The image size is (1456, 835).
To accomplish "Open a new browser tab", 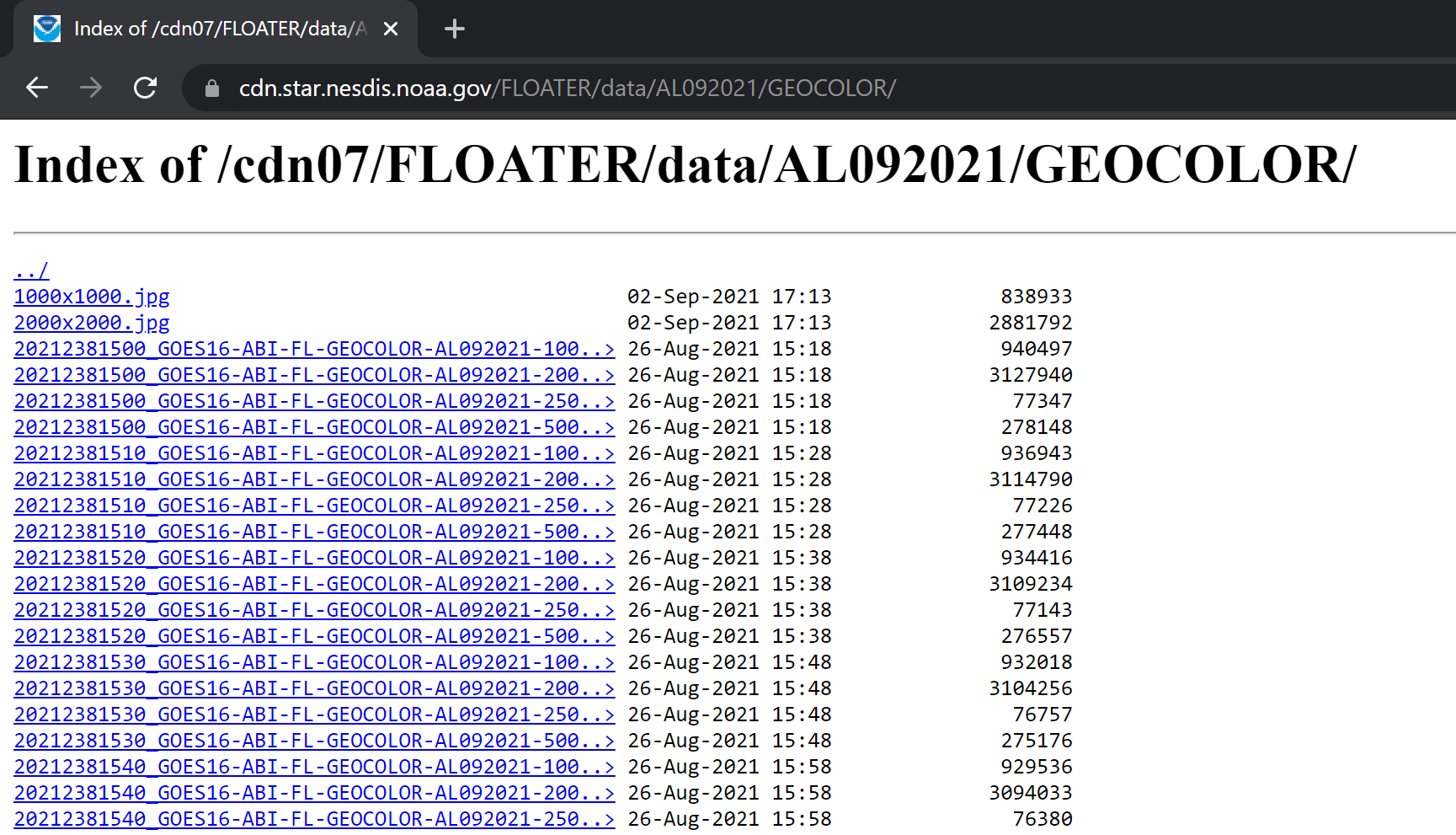I will (455, 29).
